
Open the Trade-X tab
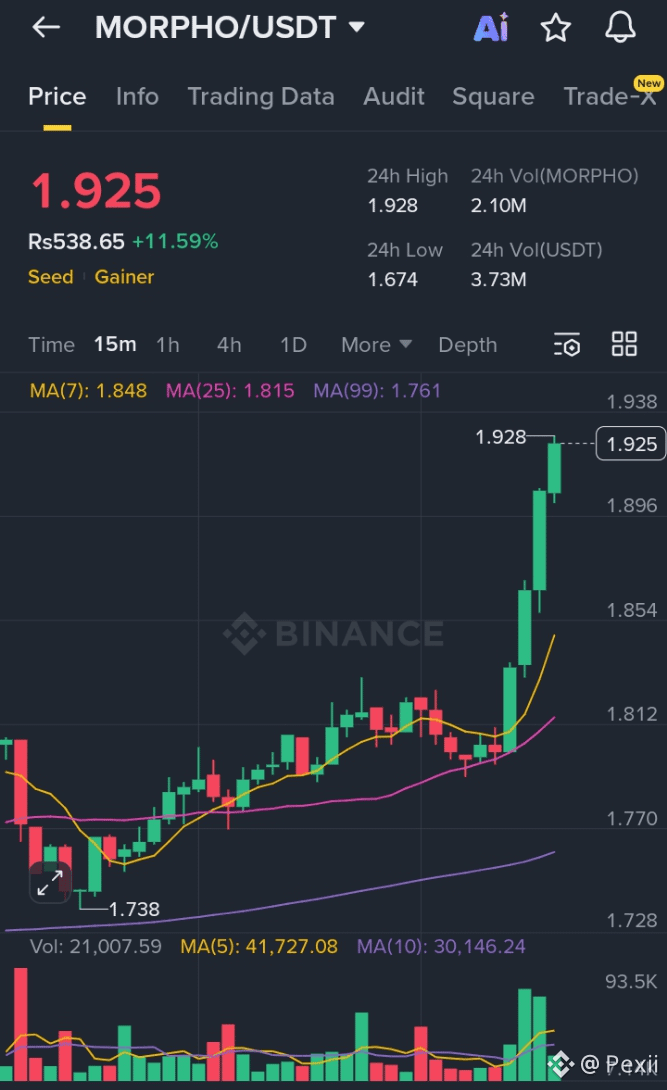[609, 97]
